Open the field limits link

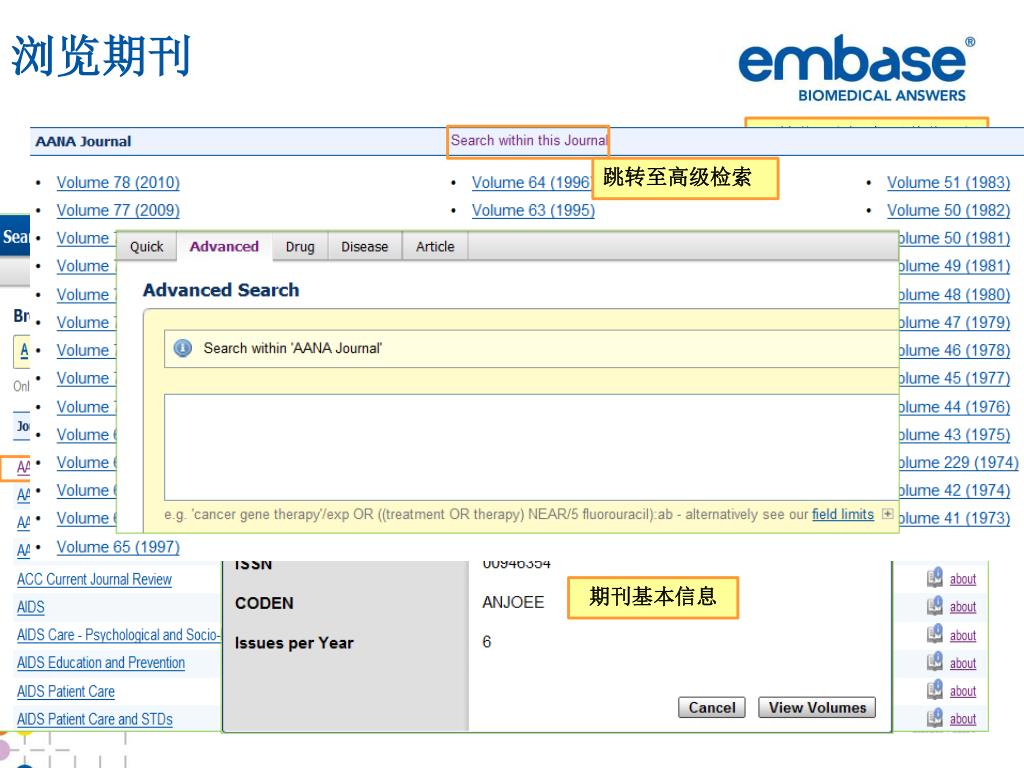842,515
